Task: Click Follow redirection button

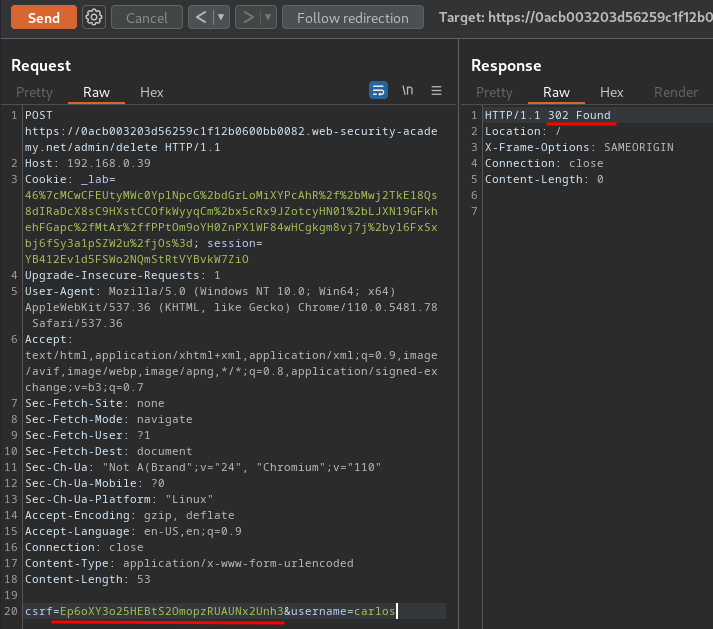Action: click(x=353, y=18)
